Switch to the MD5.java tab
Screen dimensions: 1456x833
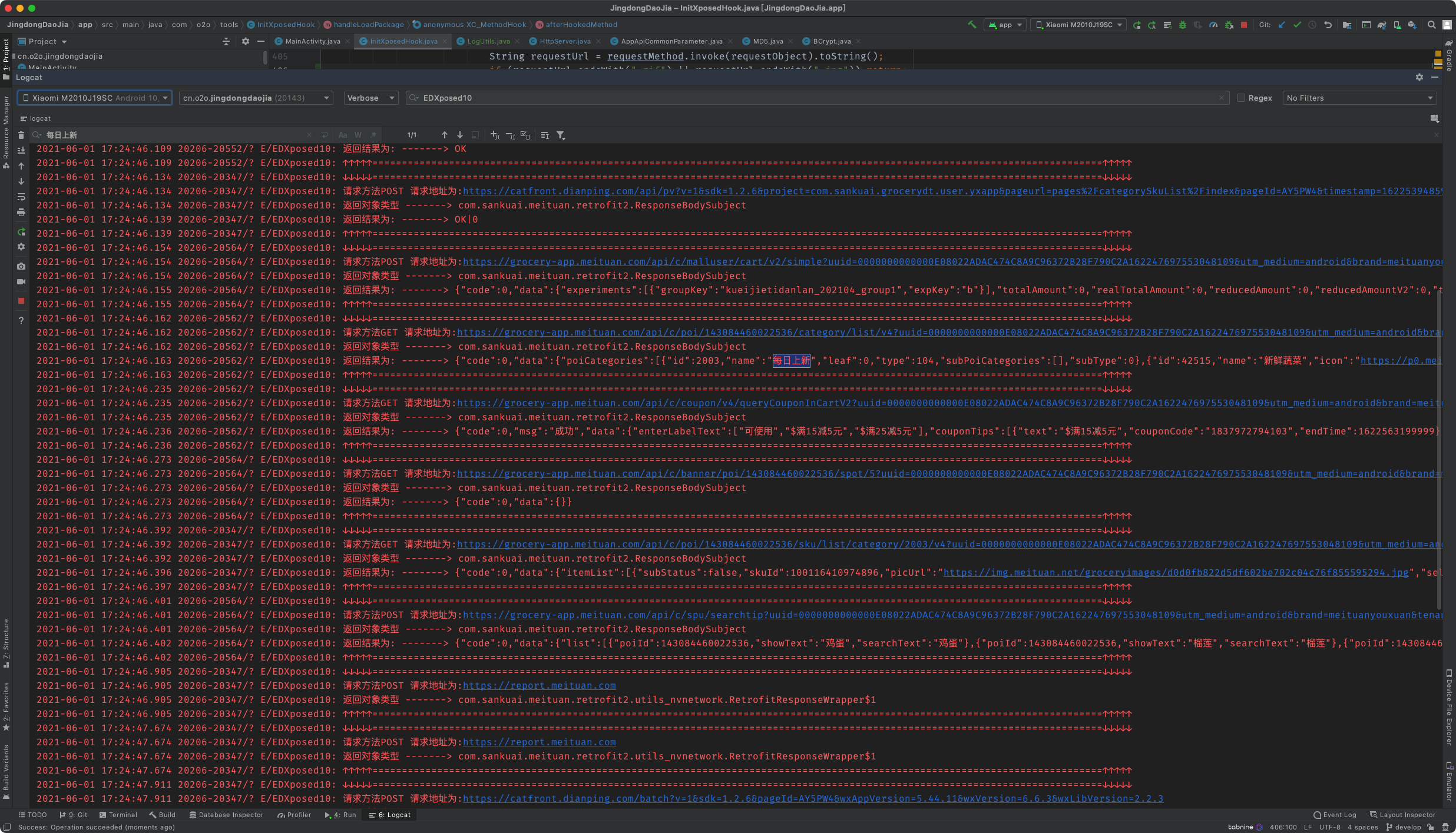(x=768, y=41)
